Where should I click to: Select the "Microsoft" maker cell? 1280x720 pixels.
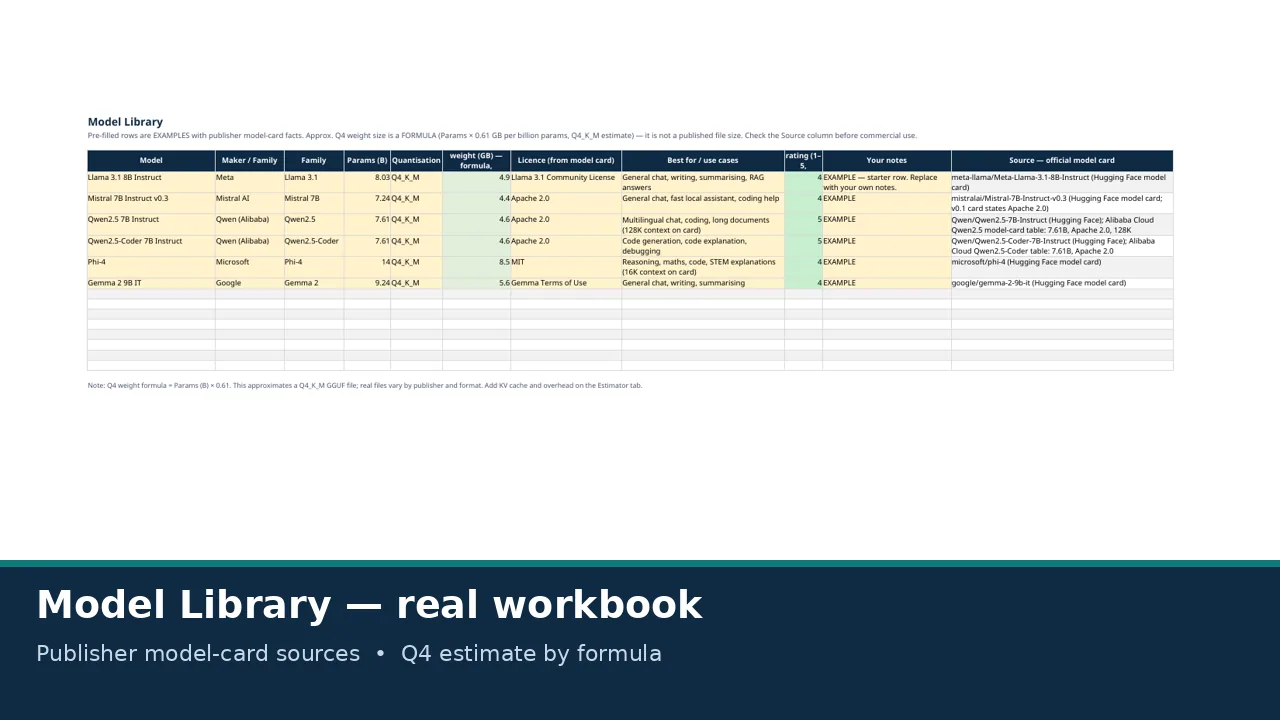click(x=250, y=266)
